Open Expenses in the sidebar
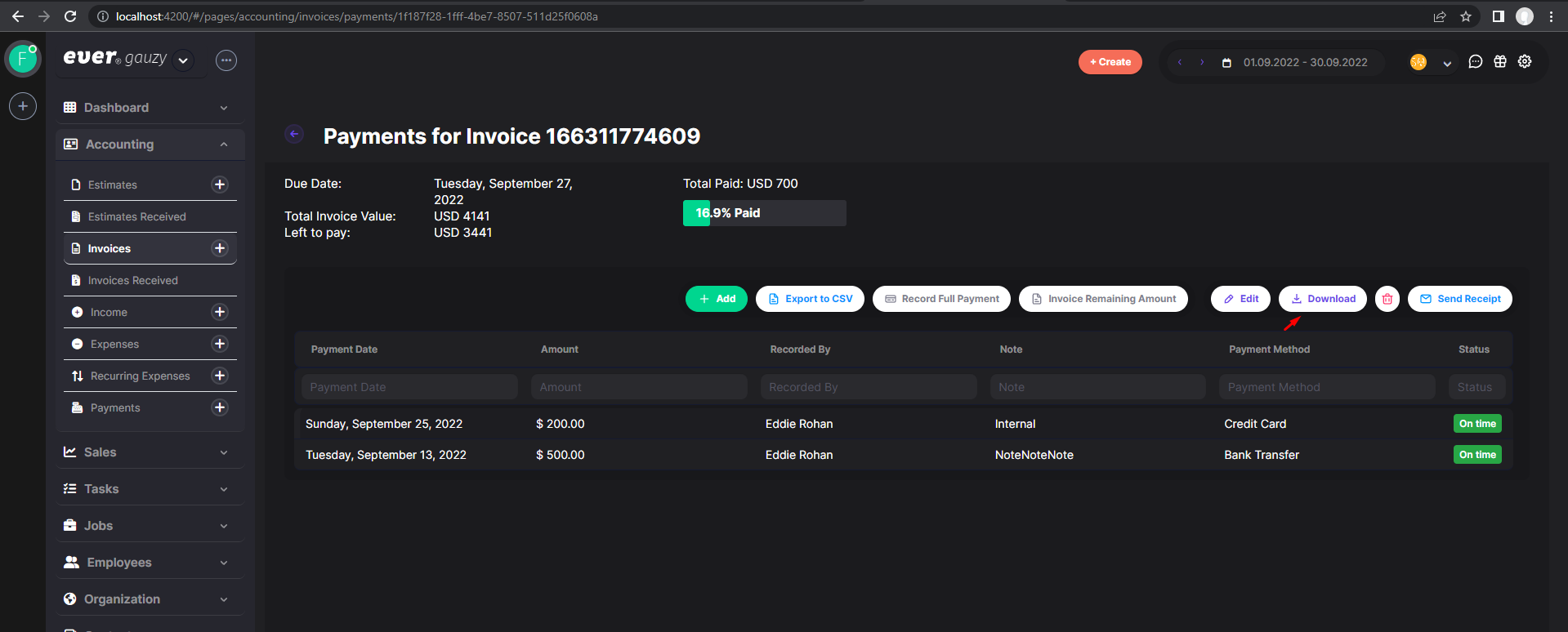The height and width of the screenshot is (632, 1568). pyautogui.click(x=114, y=344)
